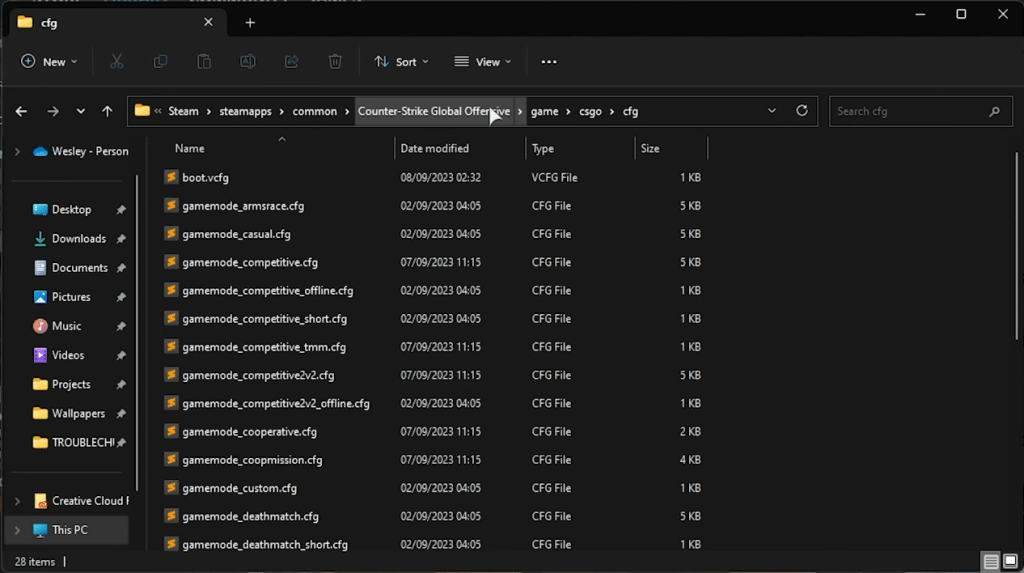Open the Sort dropdown menu
The height and width of the screenshot is (573, 1024).
(401, 61)
